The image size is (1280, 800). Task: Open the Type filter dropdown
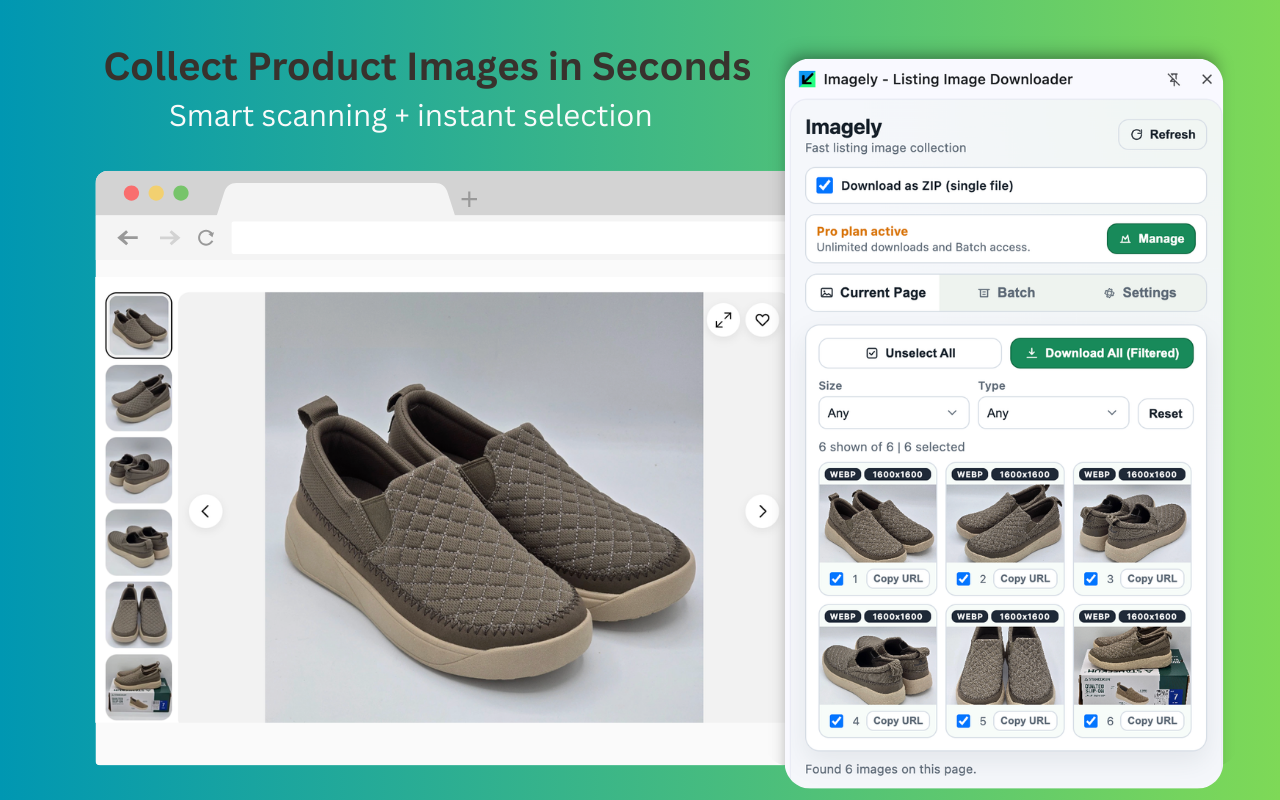click(1053, 413)
